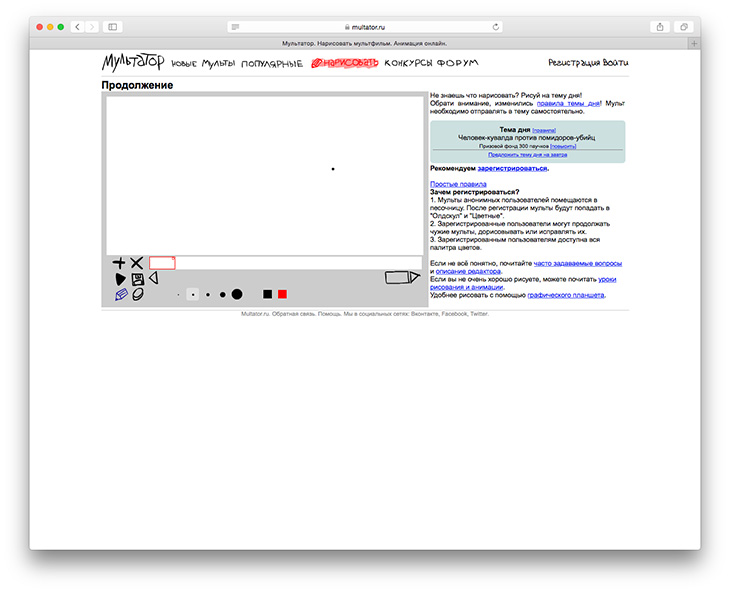Choose the black color swatch
Viewport: 730px width, 592px height.
[x=267, y=294]
